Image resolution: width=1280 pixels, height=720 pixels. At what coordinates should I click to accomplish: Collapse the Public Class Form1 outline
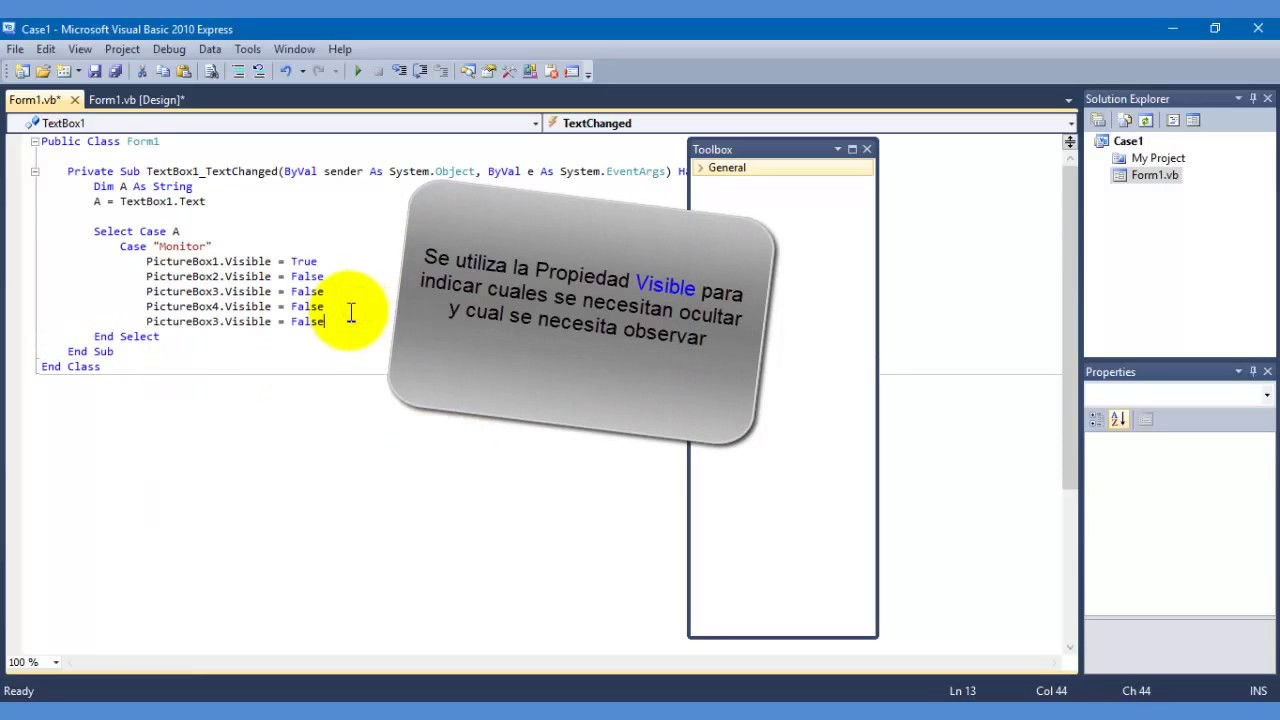pos(35,142)
